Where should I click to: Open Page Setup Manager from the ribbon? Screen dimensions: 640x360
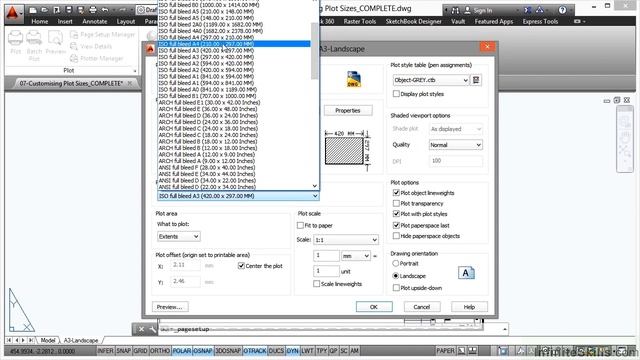coord(102,35)
